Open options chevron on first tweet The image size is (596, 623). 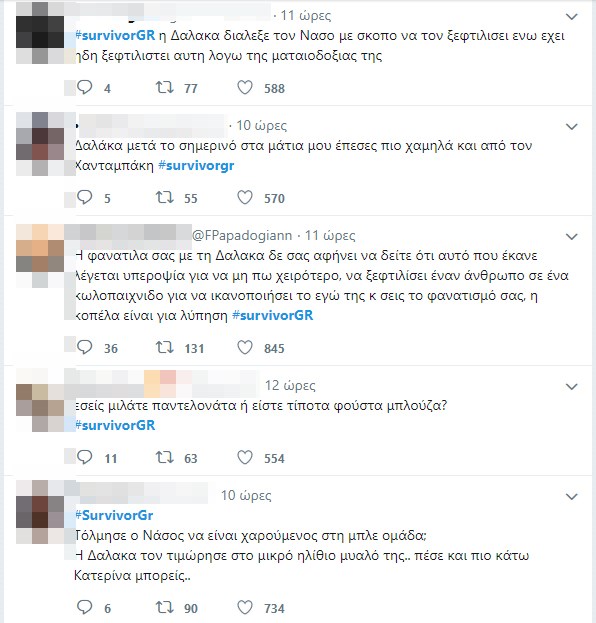[571, 17]
